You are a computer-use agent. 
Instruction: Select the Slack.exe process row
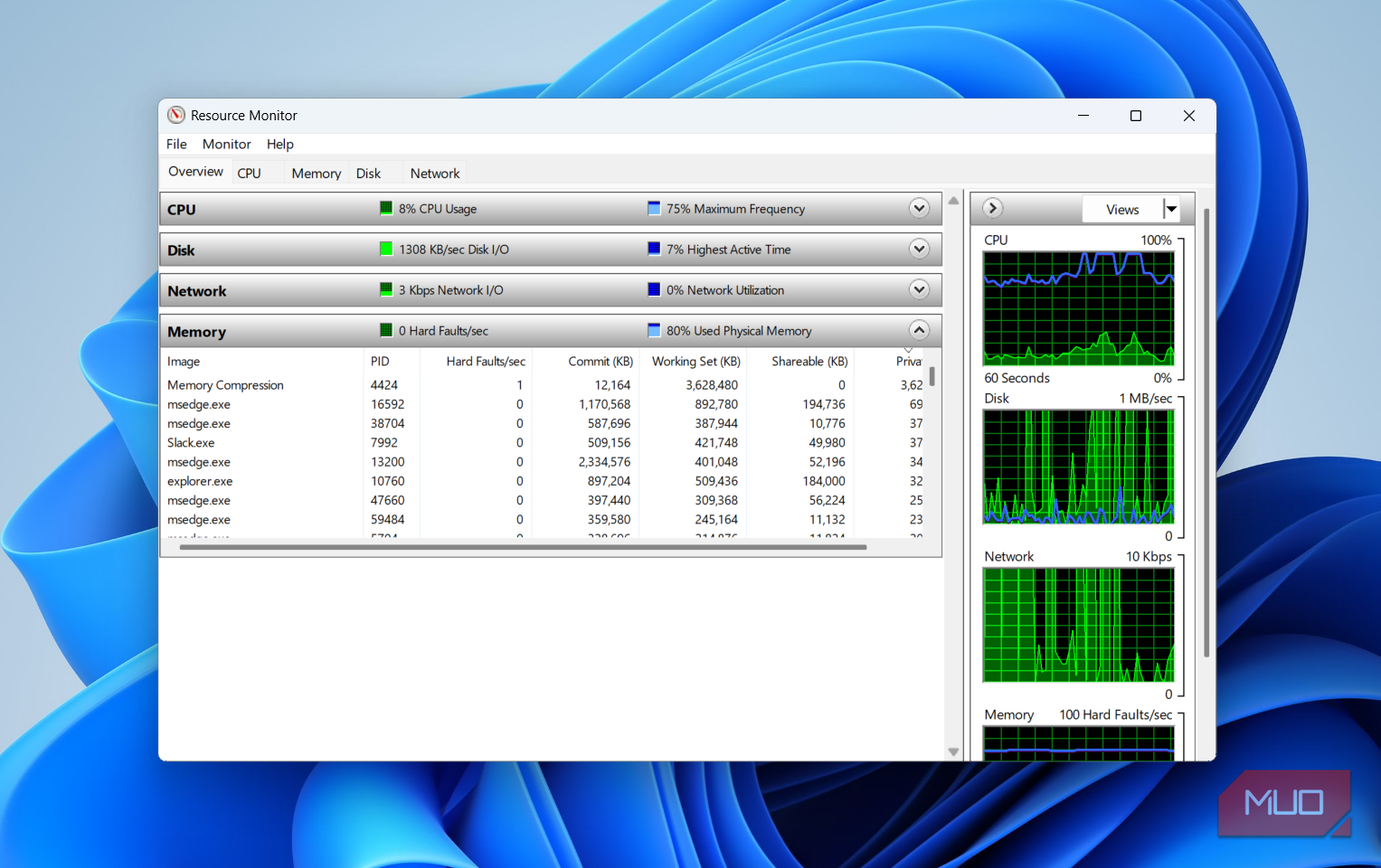(543, 443)
